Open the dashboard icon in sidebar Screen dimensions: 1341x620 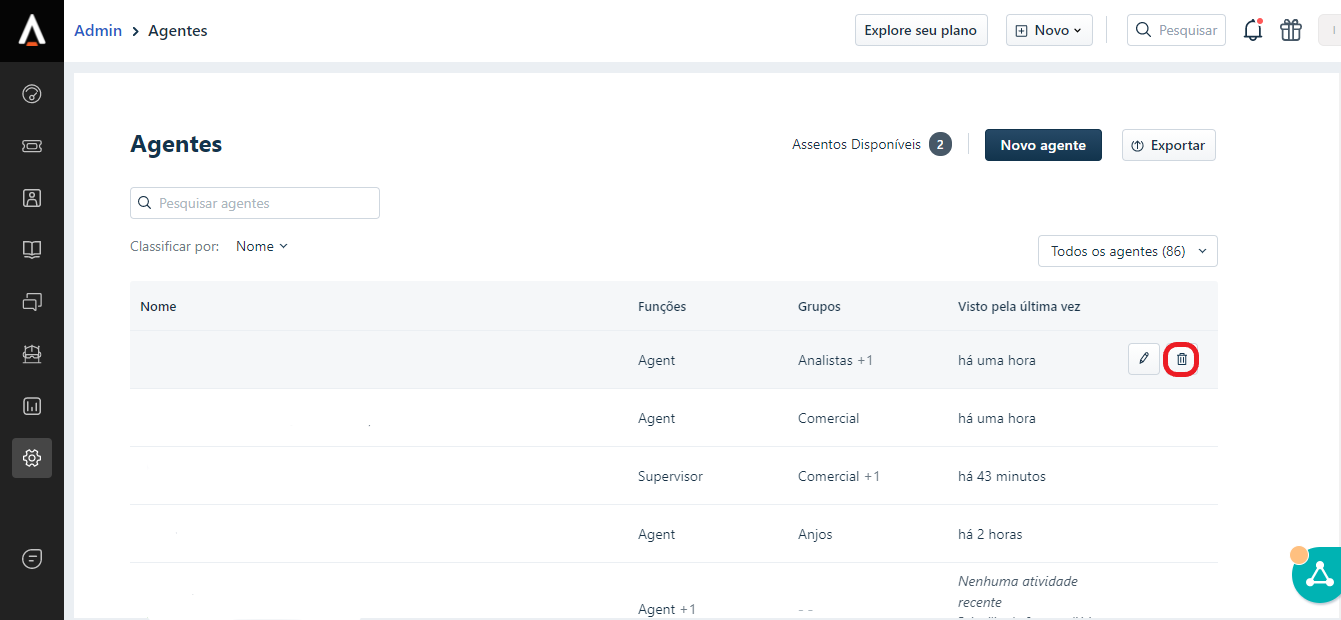(x=32, y=94)
